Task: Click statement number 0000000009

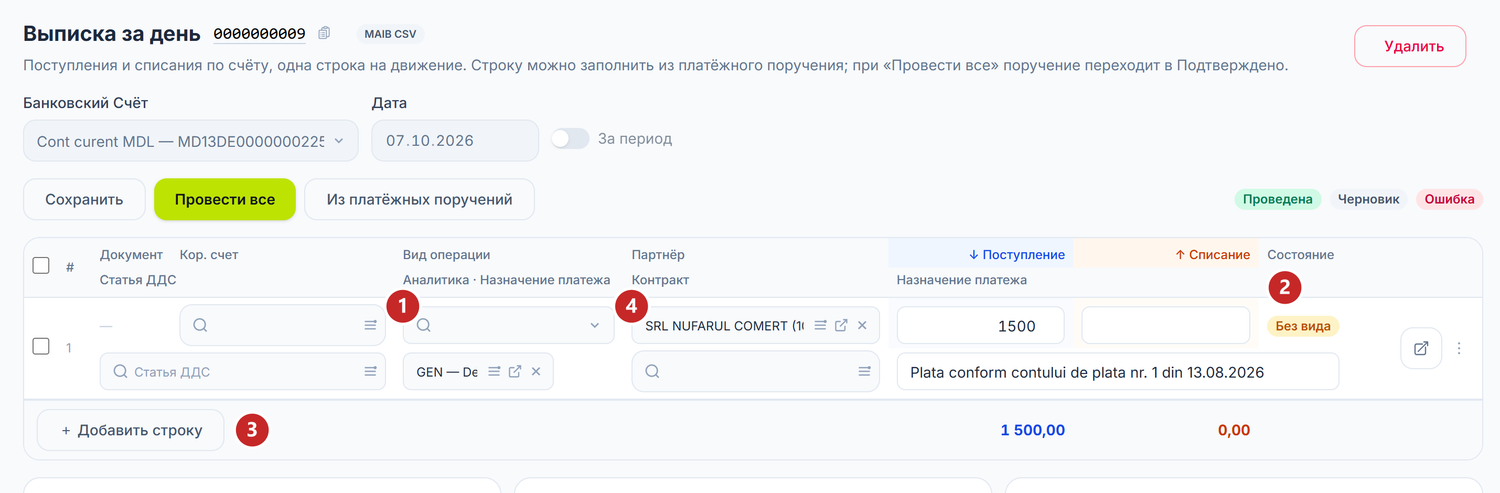Action: 260,33
